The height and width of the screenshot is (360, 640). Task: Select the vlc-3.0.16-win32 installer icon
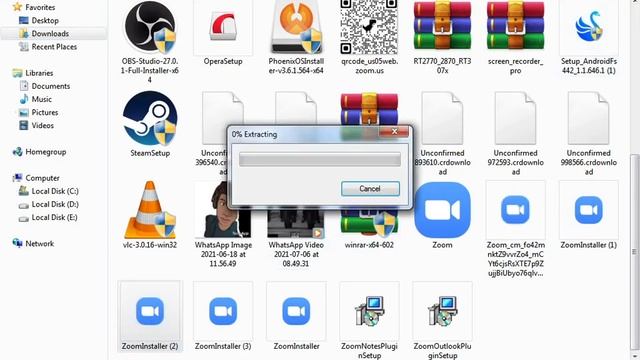coord(150,210)
